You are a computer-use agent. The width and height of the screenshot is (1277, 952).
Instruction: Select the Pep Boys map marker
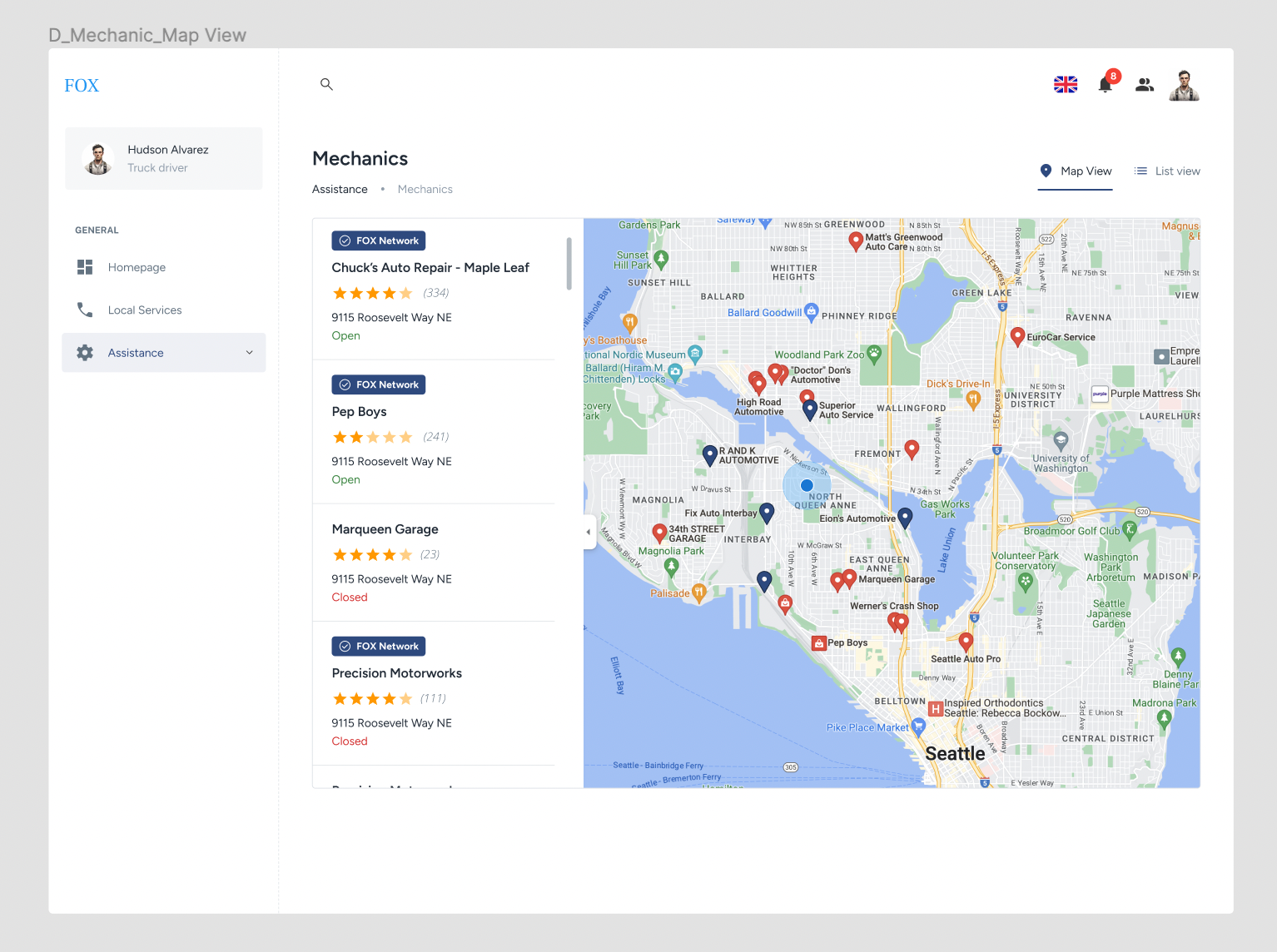(x=819, y=642)
